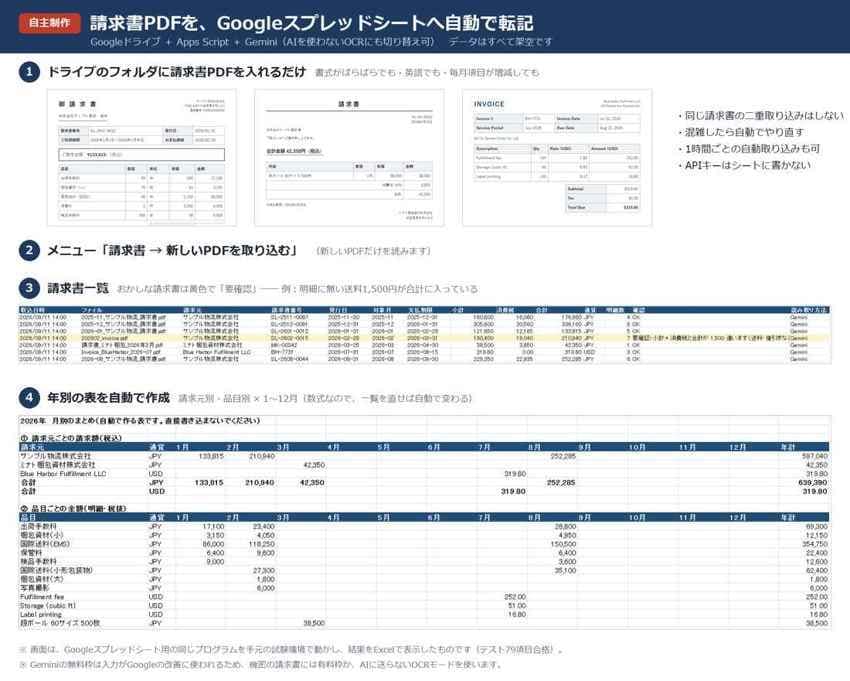Open the Japanese 御請求書 invoice thumbnail
The image size is (850, 681).
pos(141,157)
